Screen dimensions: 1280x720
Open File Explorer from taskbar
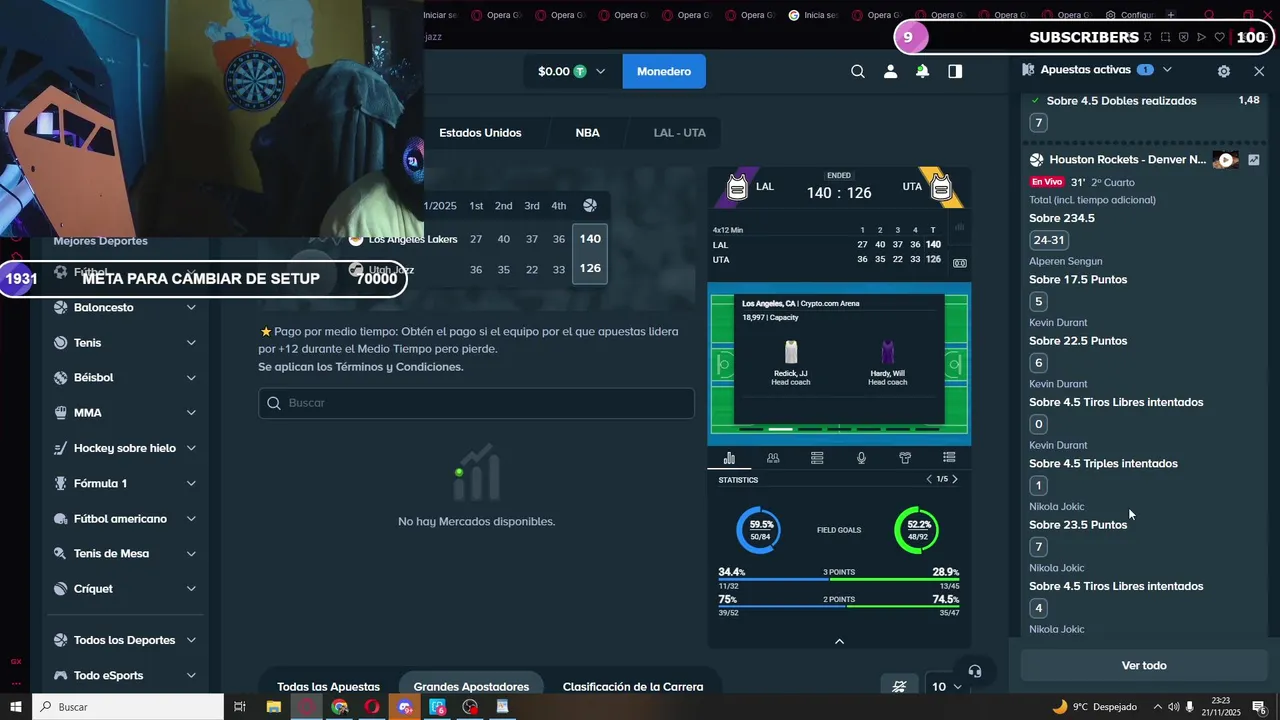coord(273,707)
